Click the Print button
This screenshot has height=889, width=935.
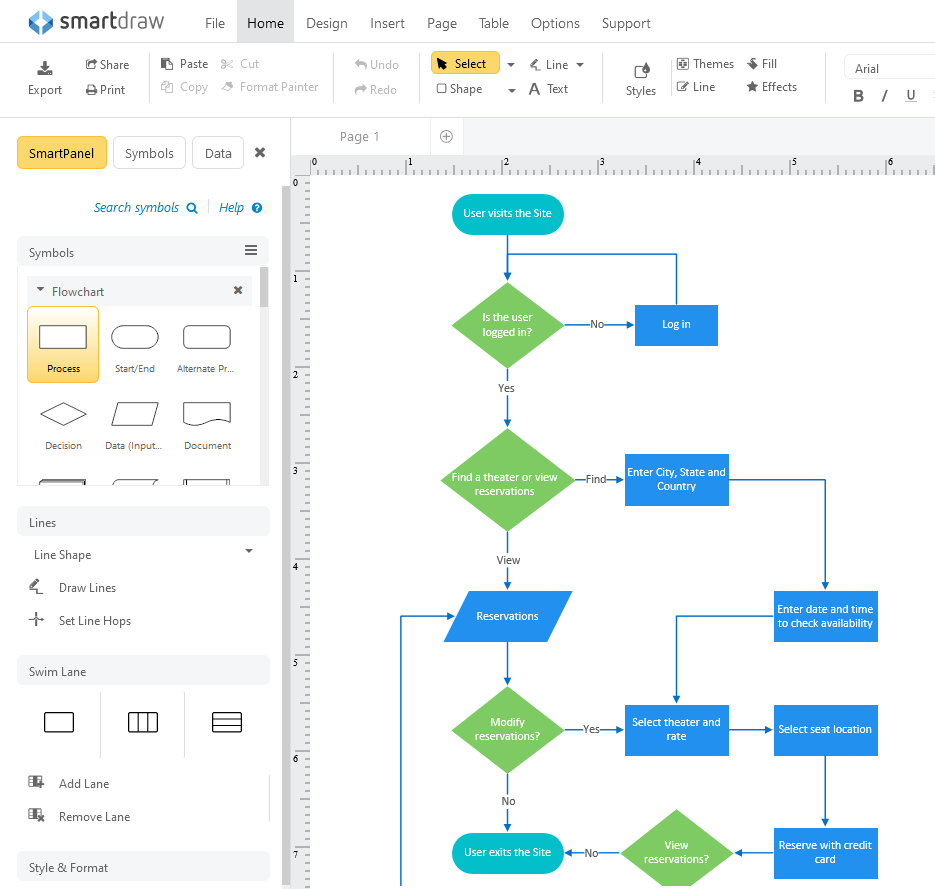tap(106, 89)
